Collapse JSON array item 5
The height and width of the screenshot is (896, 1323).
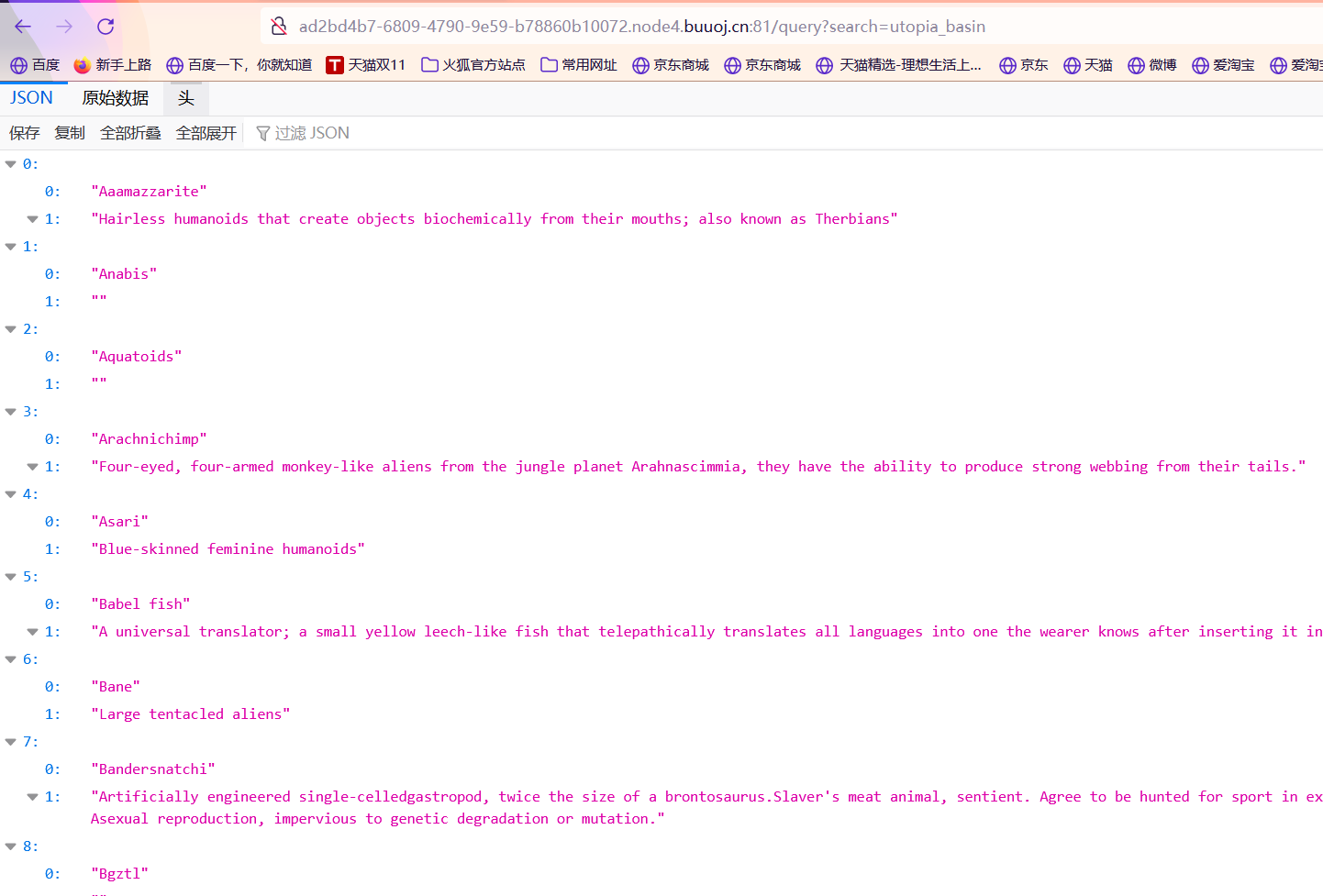tap(11, 577)
